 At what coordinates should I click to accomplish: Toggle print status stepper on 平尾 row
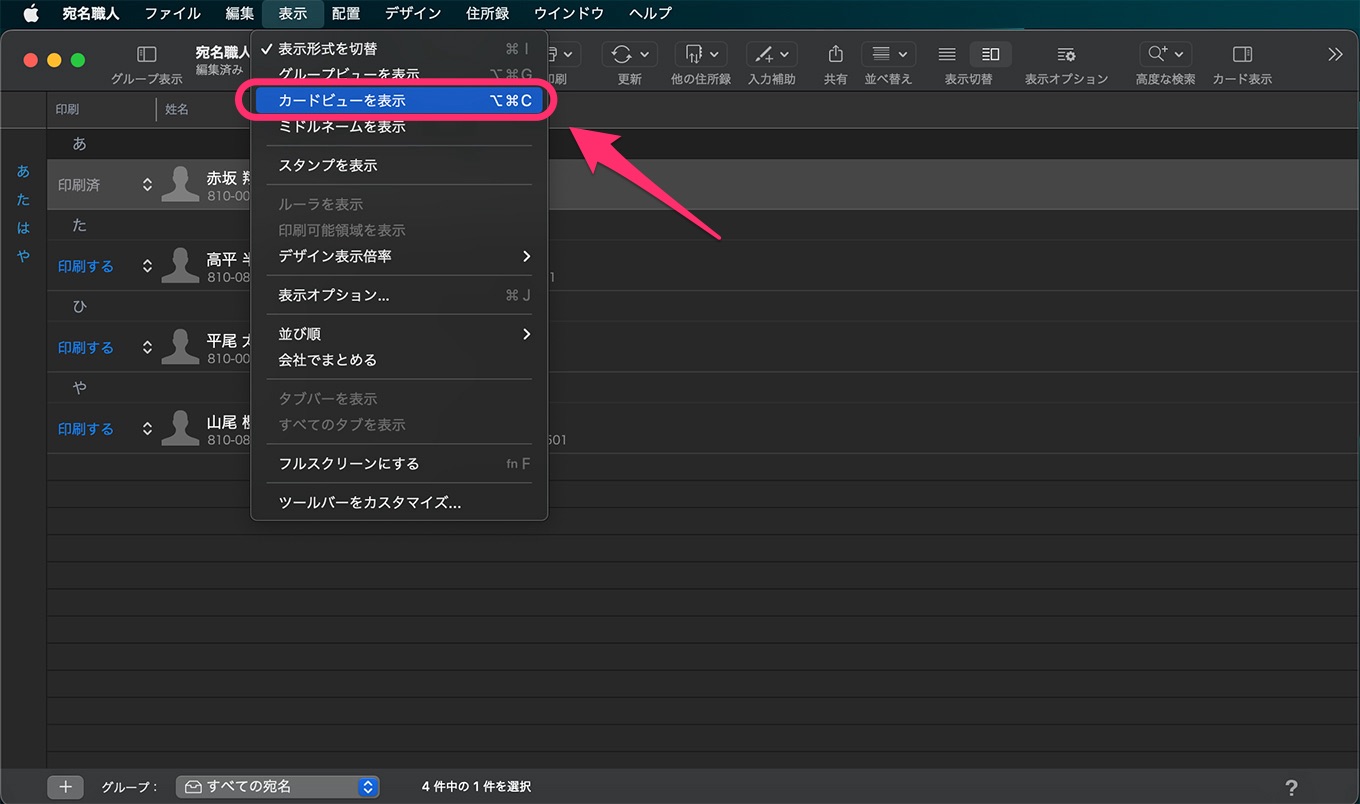[147, 347]
